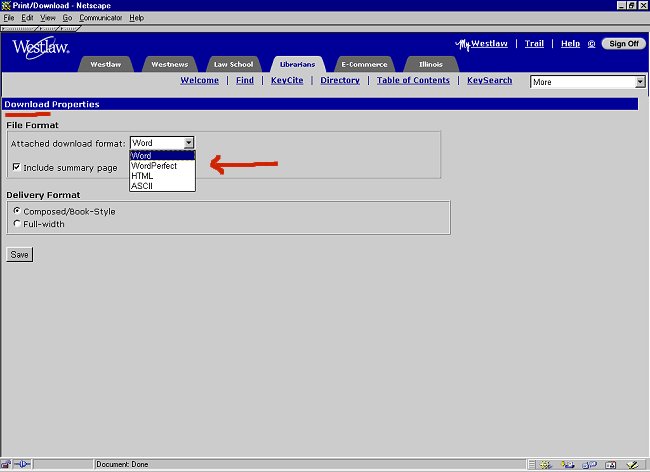650x472 pixels.
Task: Click the Save button
Action: click(19, 254)
